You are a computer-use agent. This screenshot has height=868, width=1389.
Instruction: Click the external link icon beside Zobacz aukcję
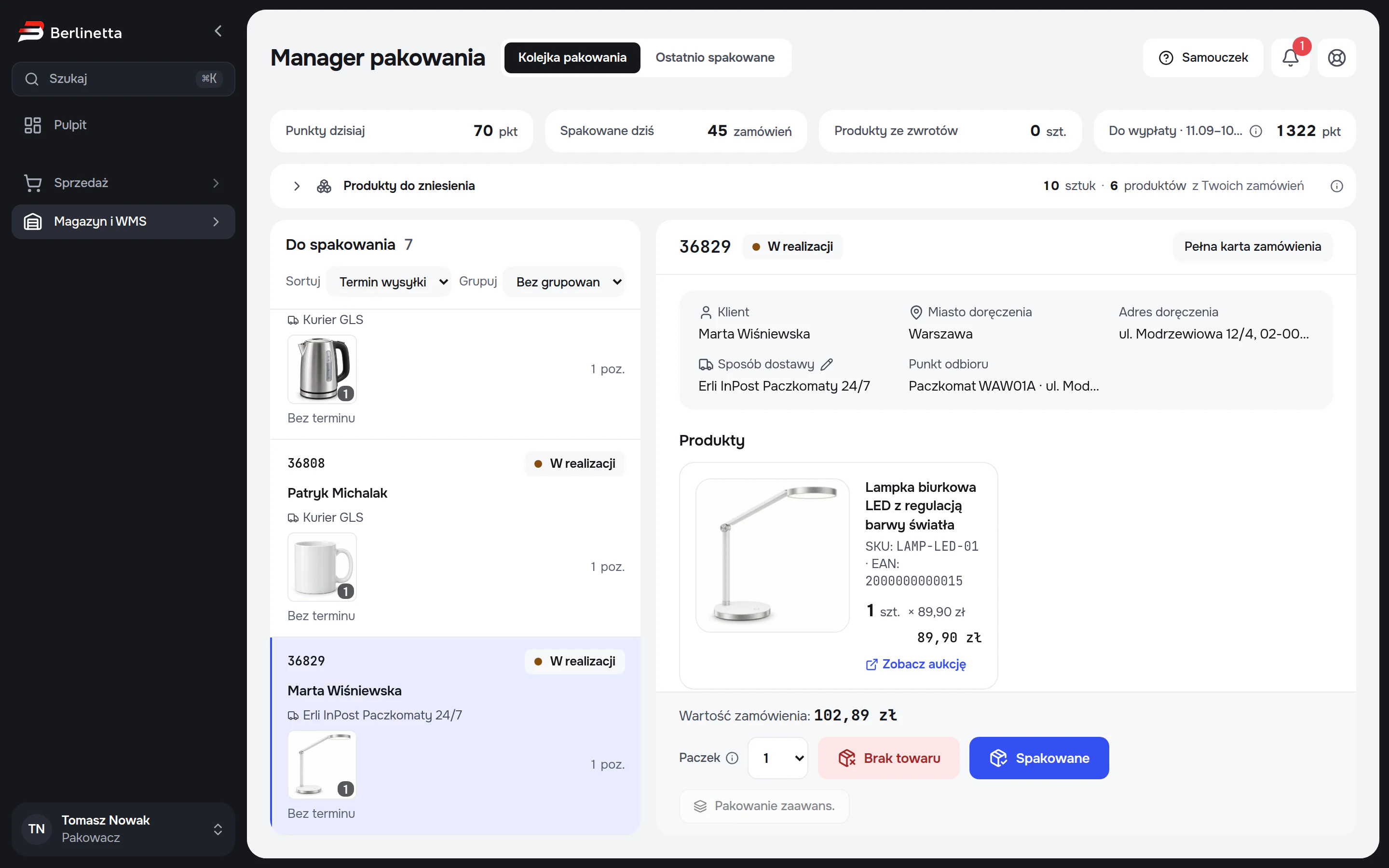(872, 664)
